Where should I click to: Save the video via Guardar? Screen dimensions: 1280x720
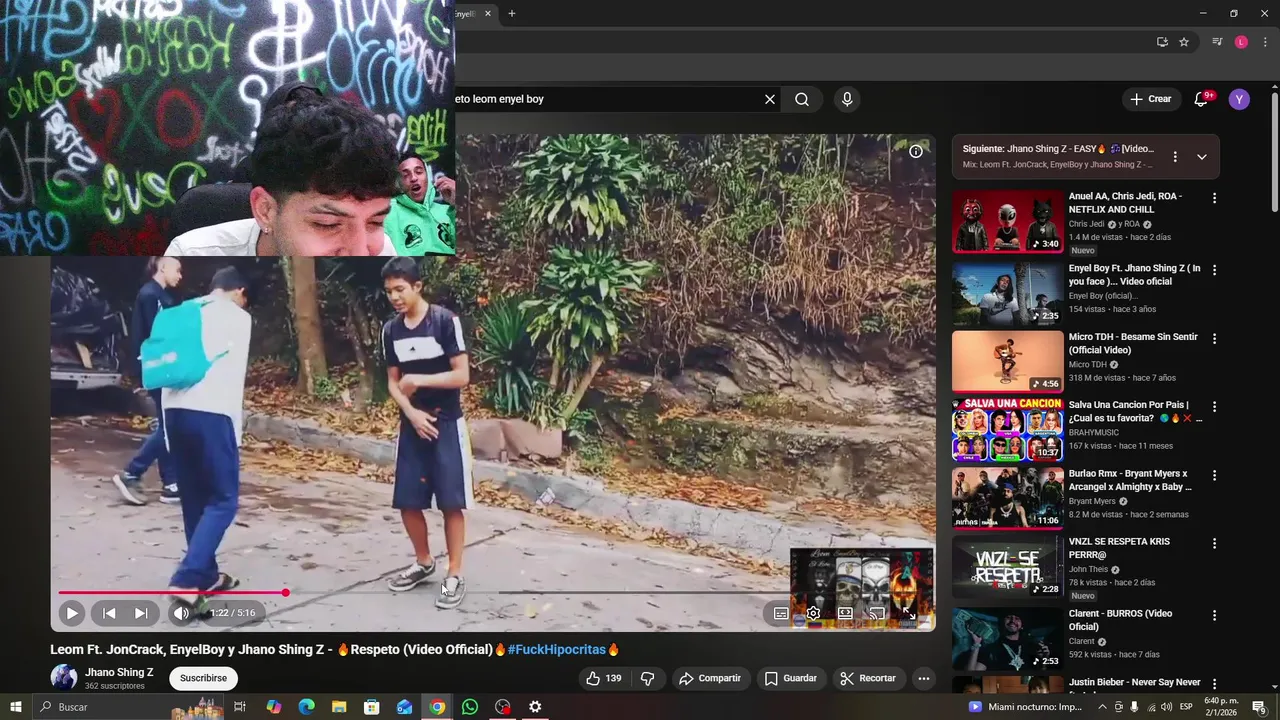[790, 678]
